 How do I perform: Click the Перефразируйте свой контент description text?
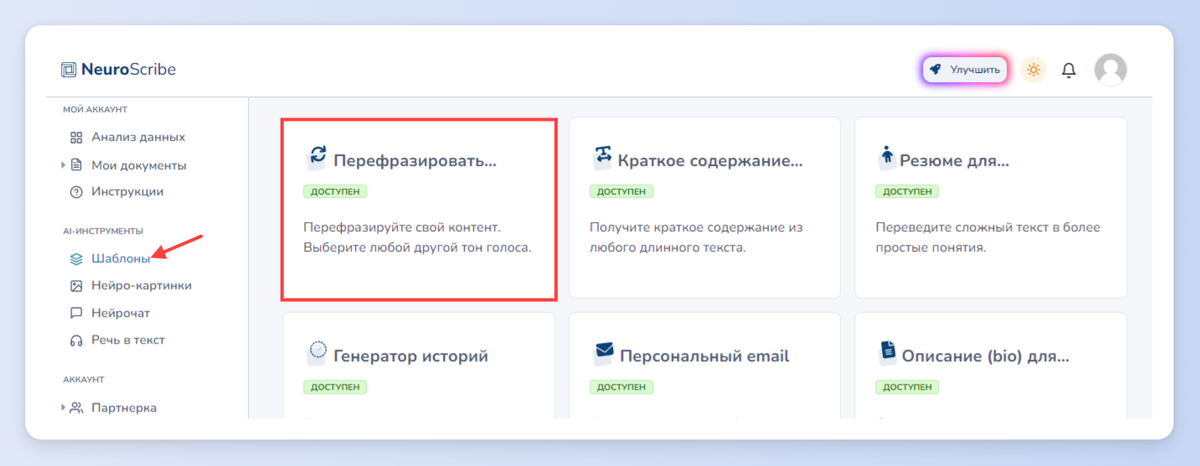point(417,237)
